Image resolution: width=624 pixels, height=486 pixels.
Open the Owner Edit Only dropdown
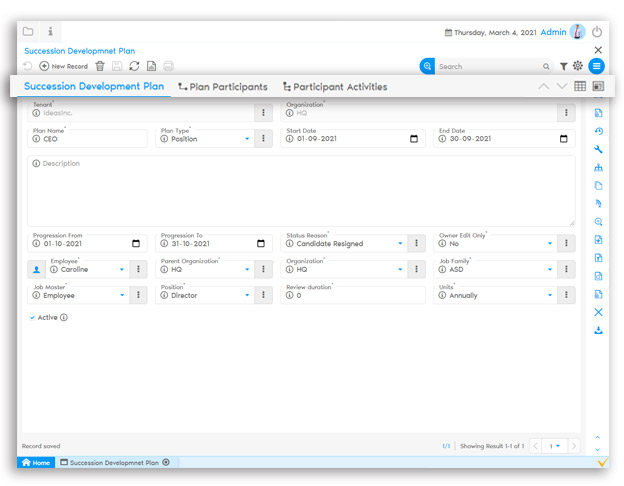pos(551,243)
